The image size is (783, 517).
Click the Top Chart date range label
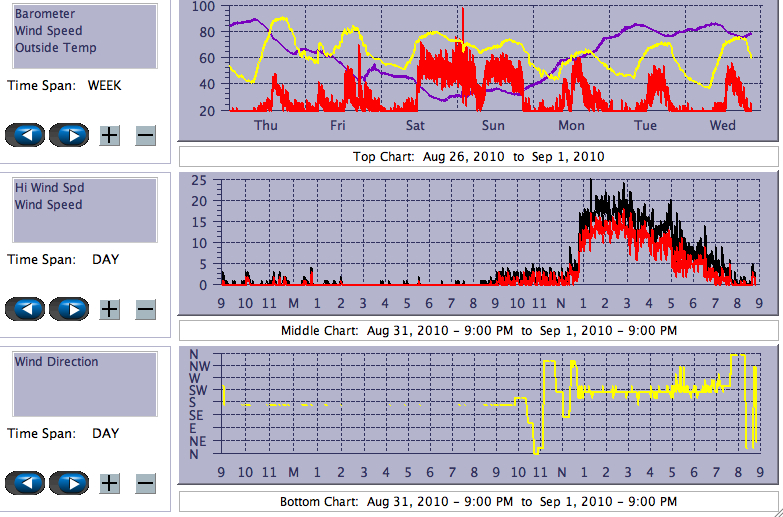[x=478, y=157]
